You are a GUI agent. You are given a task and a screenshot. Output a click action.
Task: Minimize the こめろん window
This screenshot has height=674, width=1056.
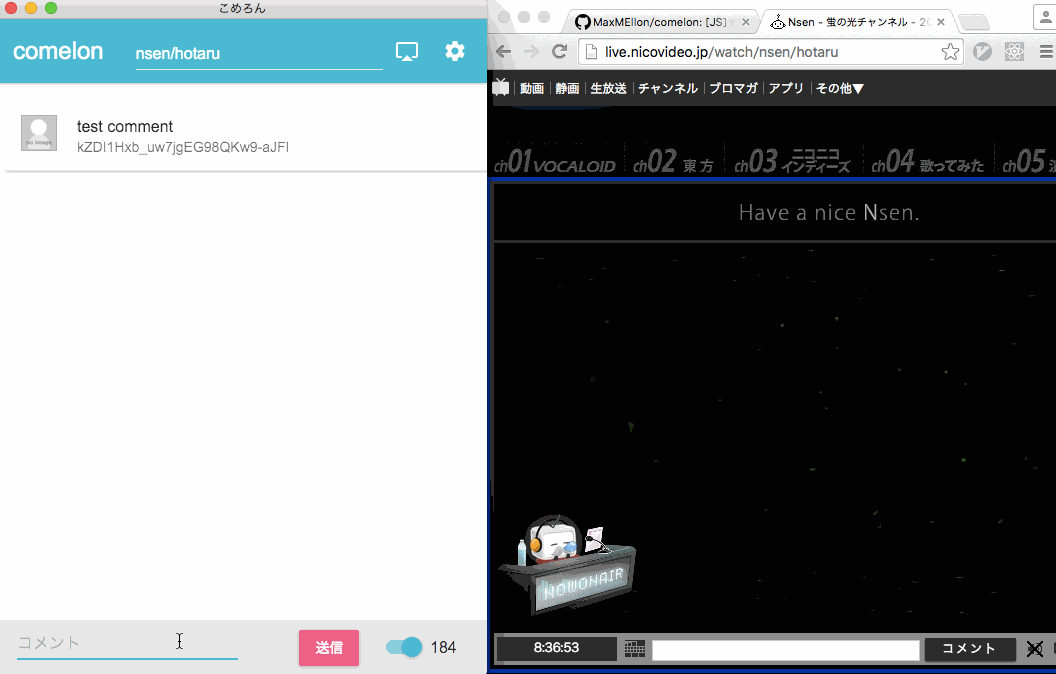(x=31, y=8)
